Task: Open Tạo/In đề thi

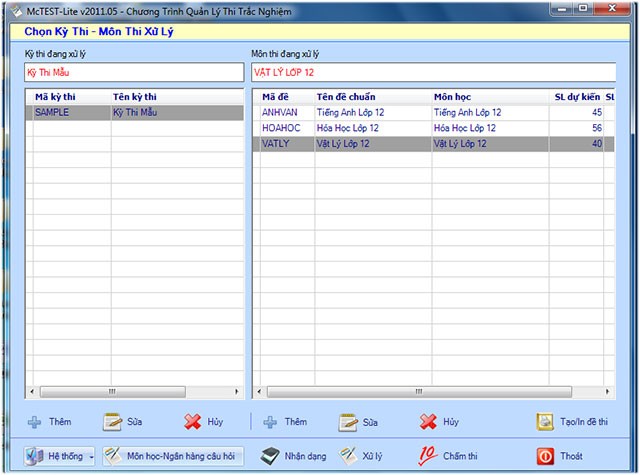Action: tap(545, 422)
